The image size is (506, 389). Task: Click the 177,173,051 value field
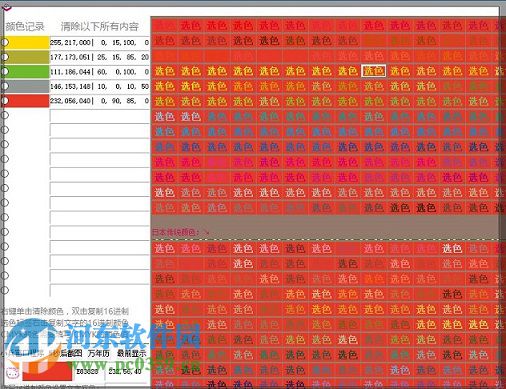99,57
